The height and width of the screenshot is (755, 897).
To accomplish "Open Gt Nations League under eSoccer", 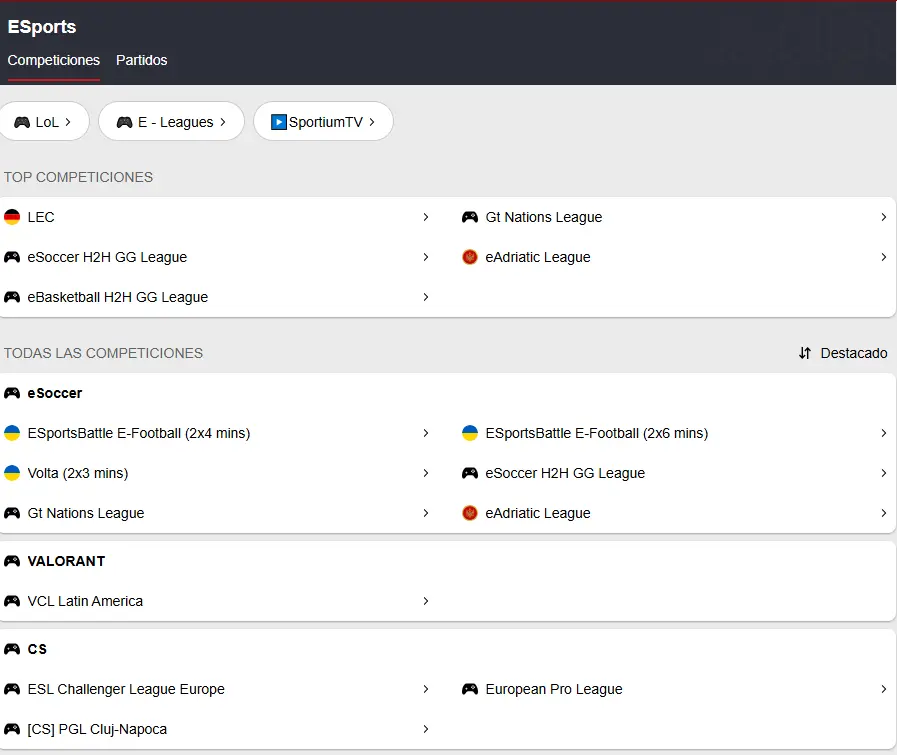I will [86, 513].
